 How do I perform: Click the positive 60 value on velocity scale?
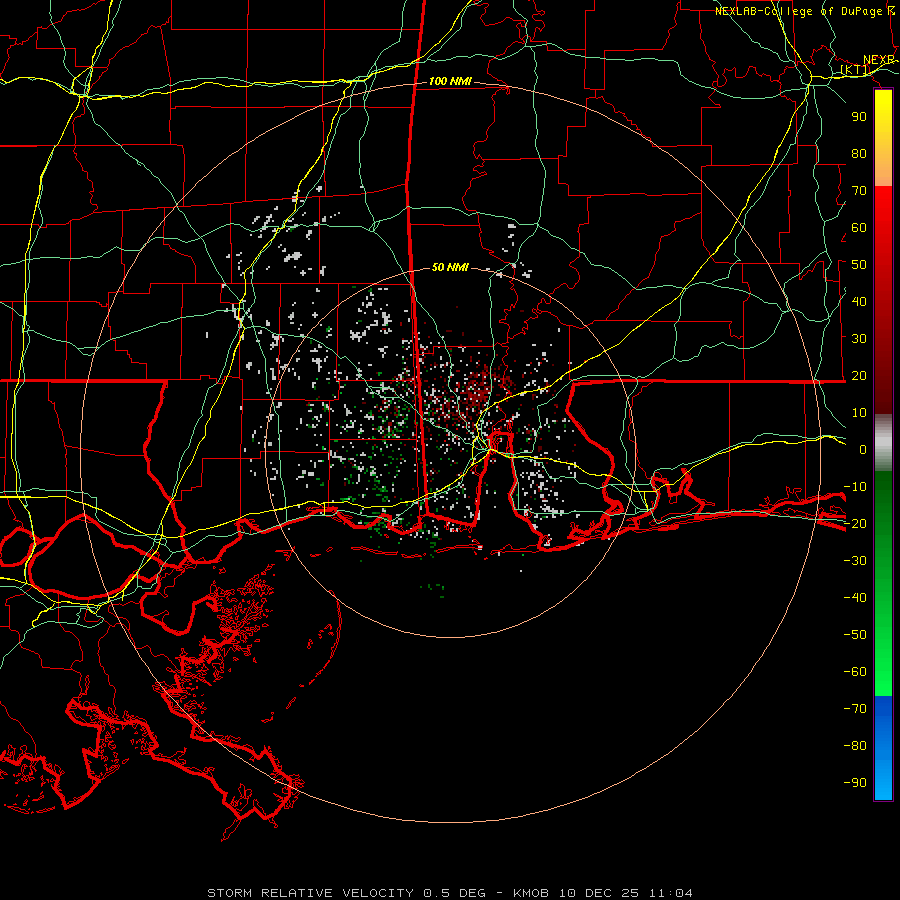[859, 228]
